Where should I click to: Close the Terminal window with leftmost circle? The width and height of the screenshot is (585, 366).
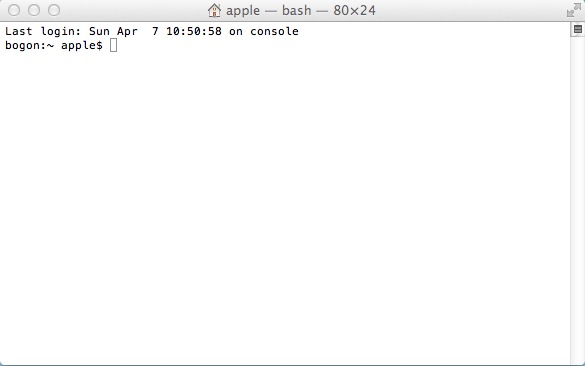click(x=14, y=10)
